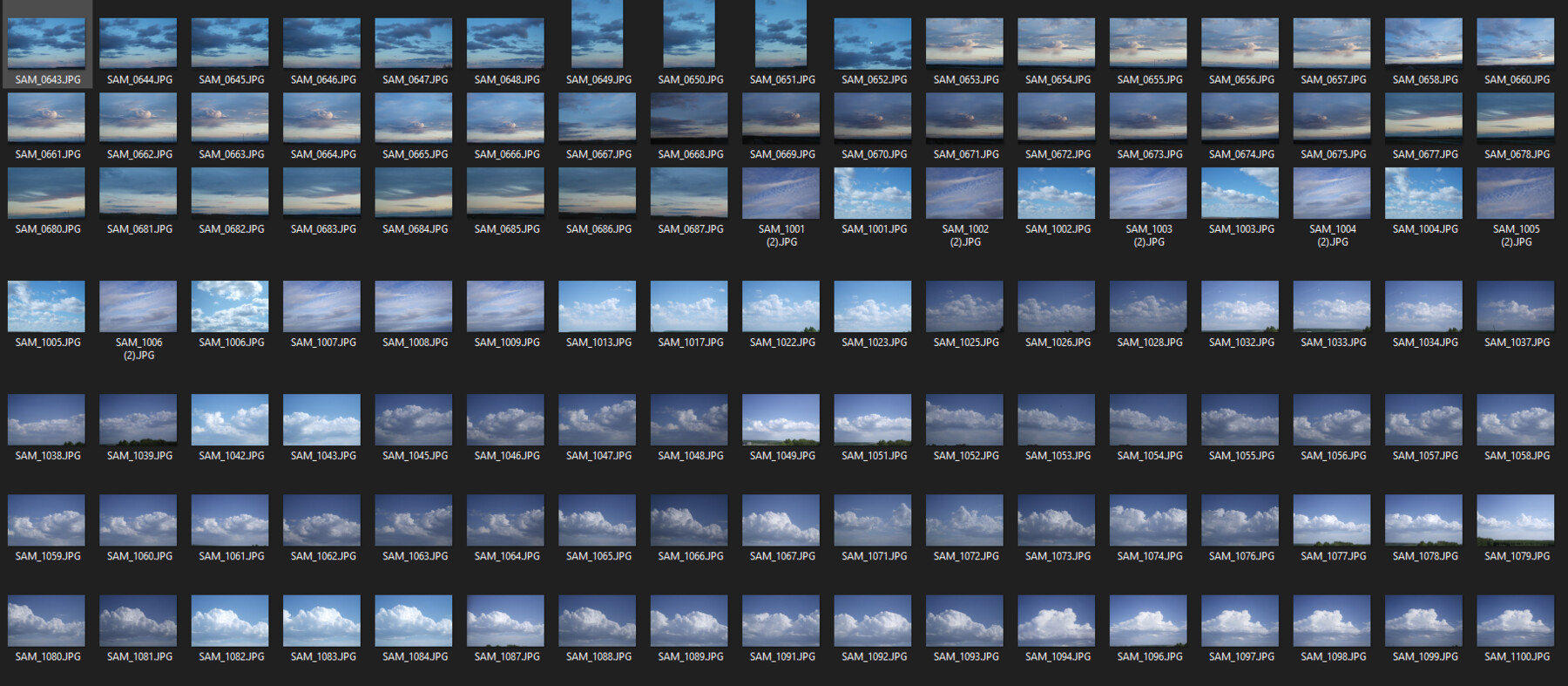Pick the SAM_1054.JPG thumbnail
The height and width of the screenshot is (686, 1568).
[1148, 419]
